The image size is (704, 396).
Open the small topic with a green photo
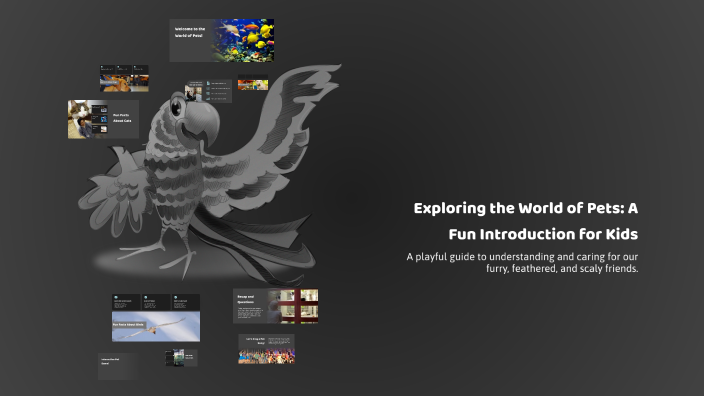coord(181,358)
